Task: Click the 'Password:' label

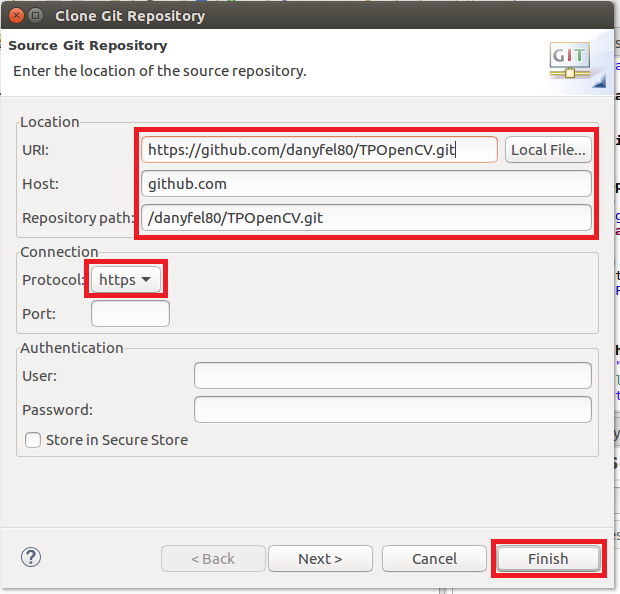Action: pyautogui.click(x=58, y=410)
